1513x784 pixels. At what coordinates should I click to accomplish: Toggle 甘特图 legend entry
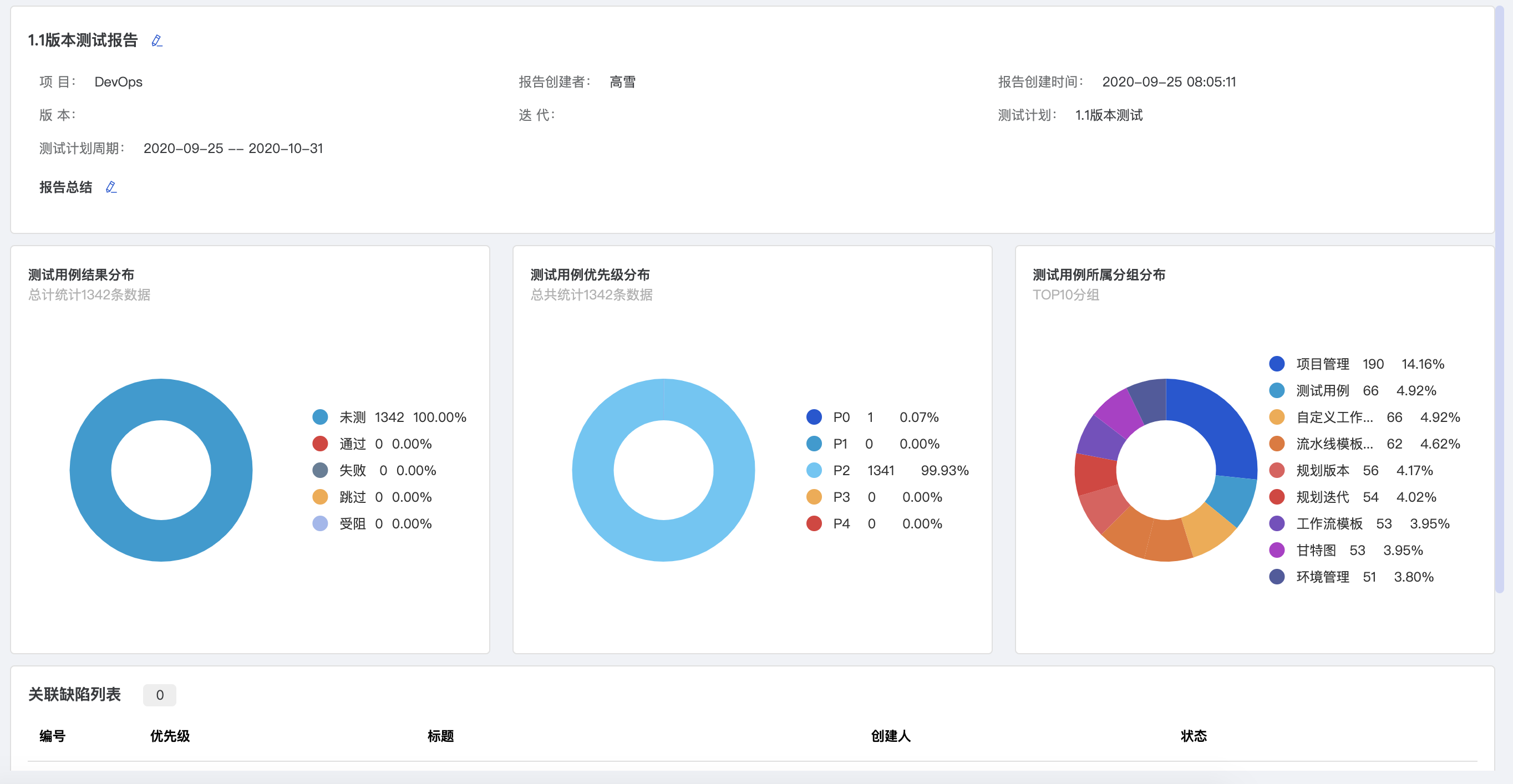tap(1316, 550)
